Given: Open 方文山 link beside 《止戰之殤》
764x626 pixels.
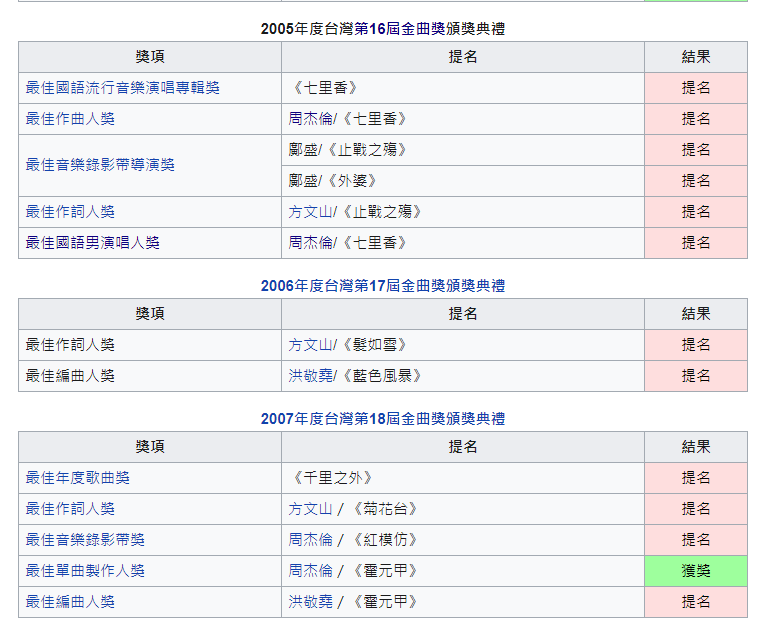Looking at the screenshot, I should tap(310, 212).
